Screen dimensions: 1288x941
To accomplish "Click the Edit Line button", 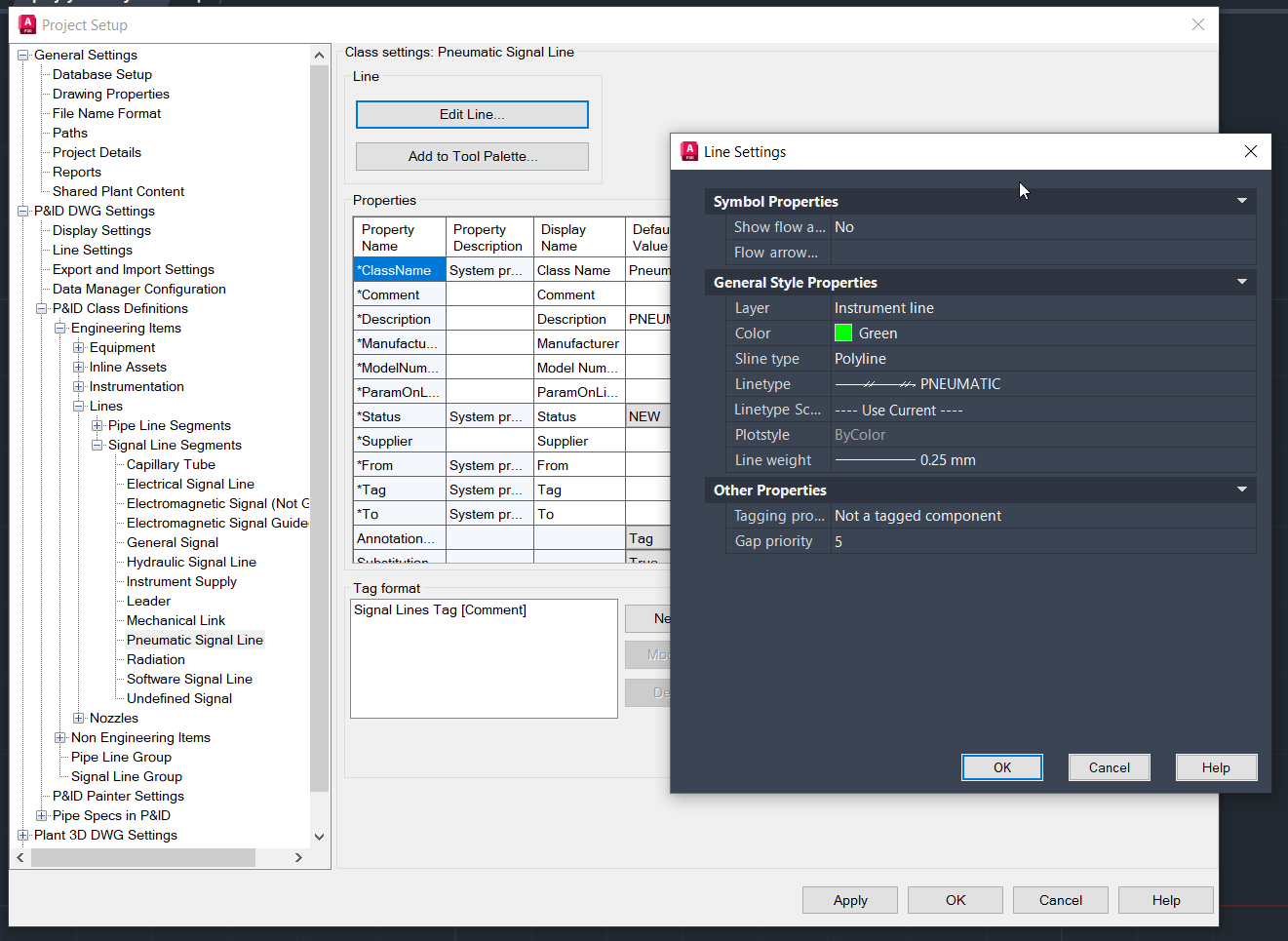I will [472, 114].
